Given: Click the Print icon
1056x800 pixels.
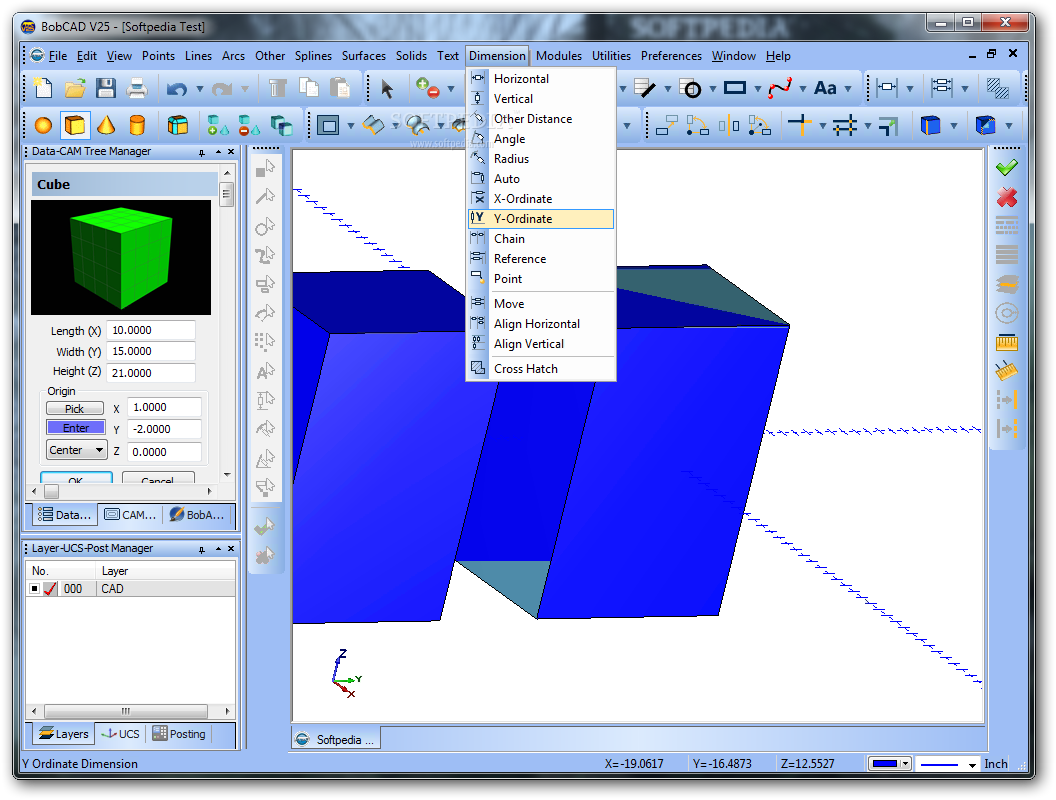Looking at the screenshot, I should pos(137,88).
